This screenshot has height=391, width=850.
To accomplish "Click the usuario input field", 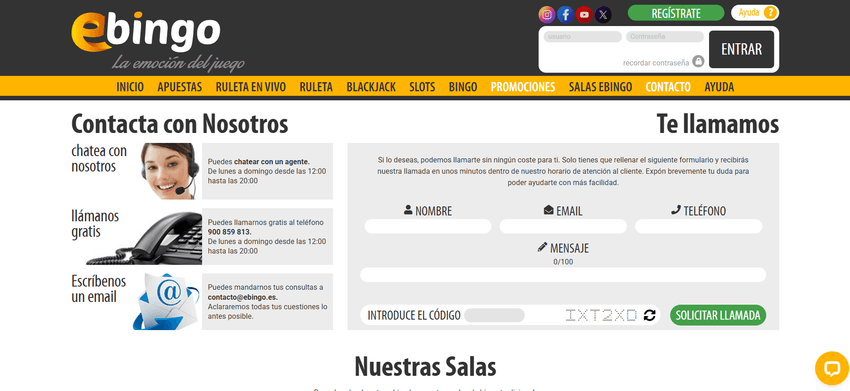I will [582, 37].
